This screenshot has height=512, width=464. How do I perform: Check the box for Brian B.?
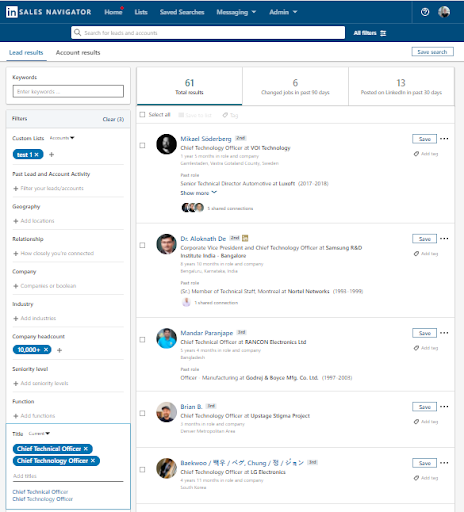142,413
